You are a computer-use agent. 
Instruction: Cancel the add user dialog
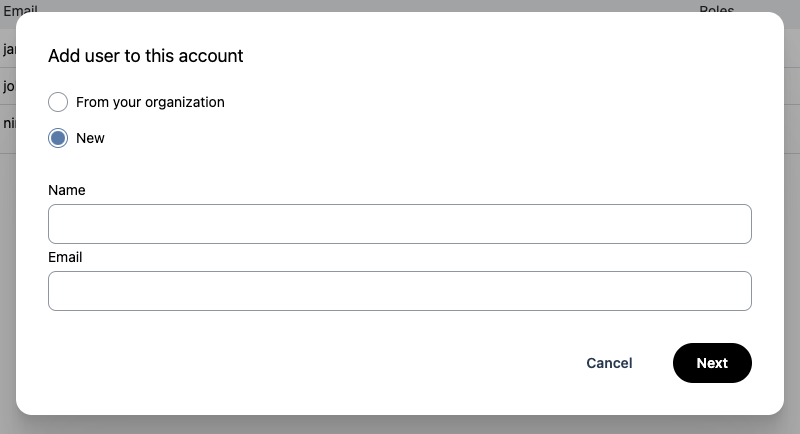tap(609, 363)
